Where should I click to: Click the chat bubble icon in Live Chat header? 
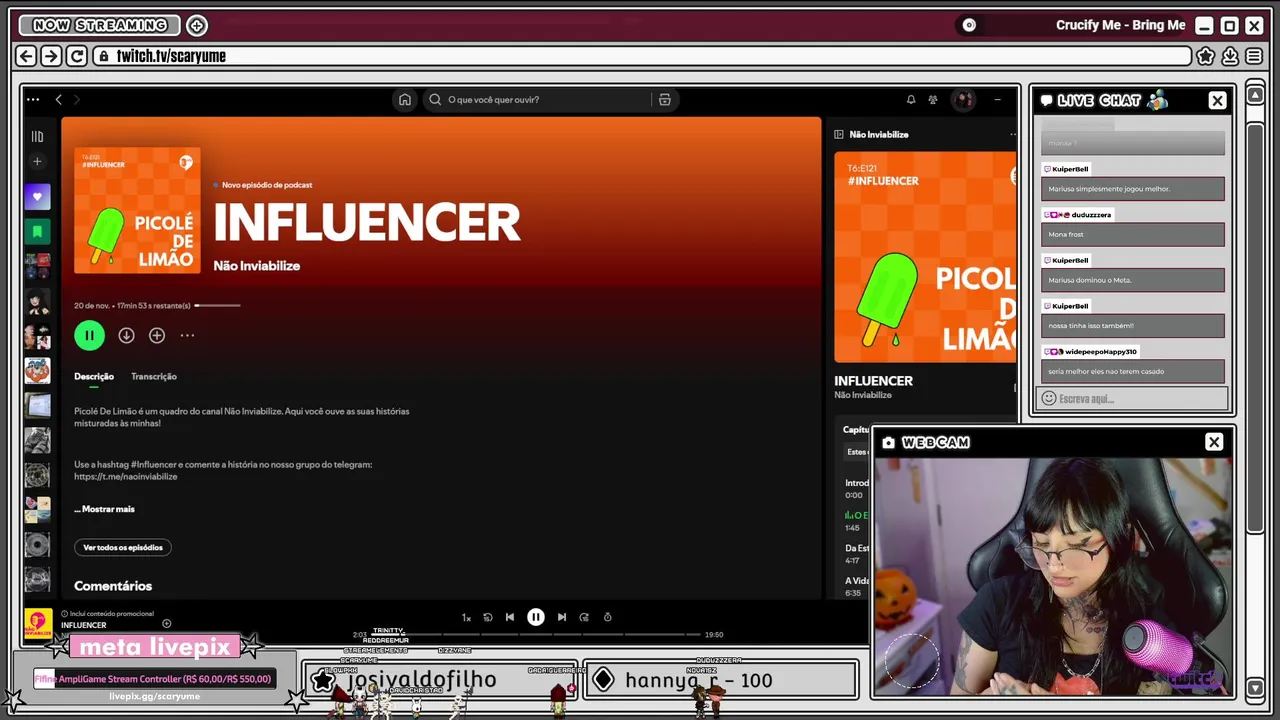(1046, 100)
